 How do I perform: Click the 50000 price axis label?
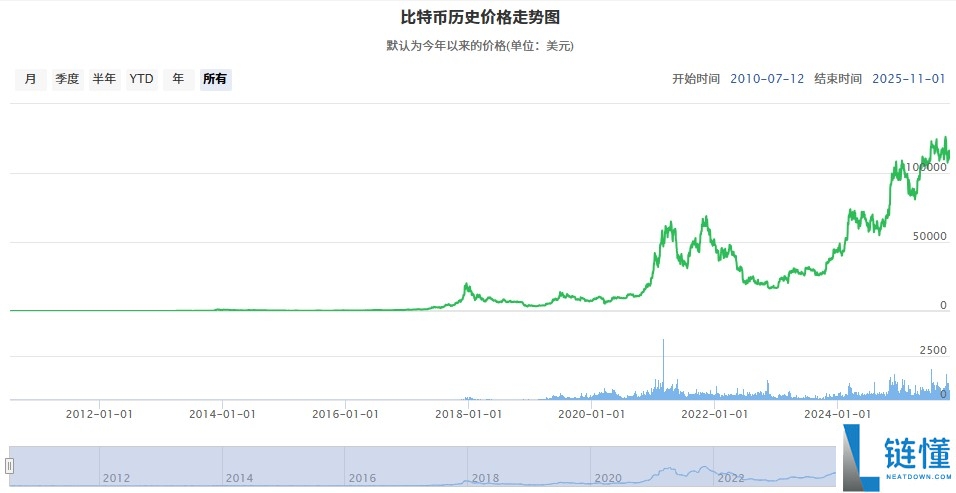point(929,236)
